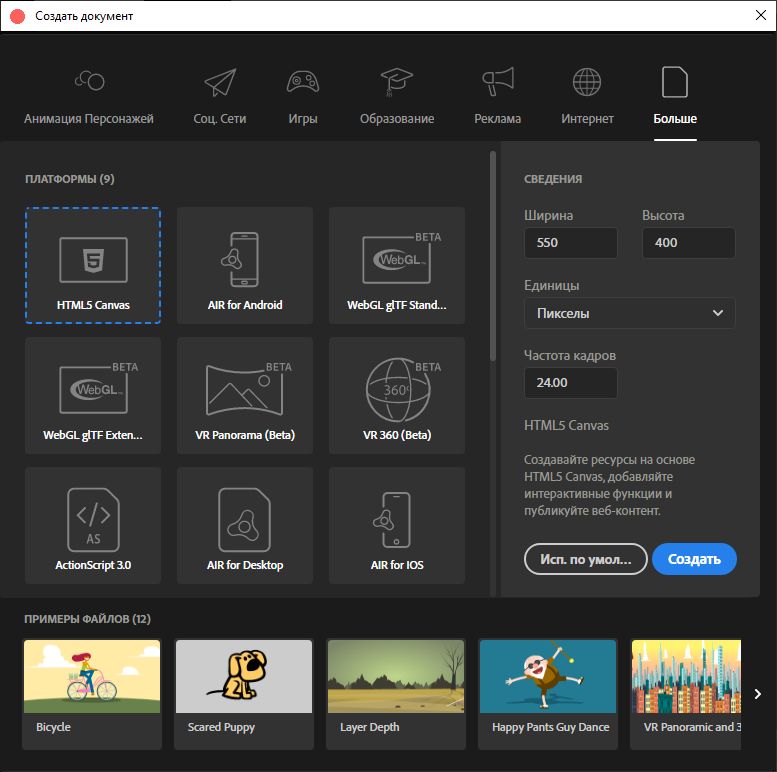Click the HTML5 Canvas label text
Viewport: 777px width, 772px height.
point(93,305)
